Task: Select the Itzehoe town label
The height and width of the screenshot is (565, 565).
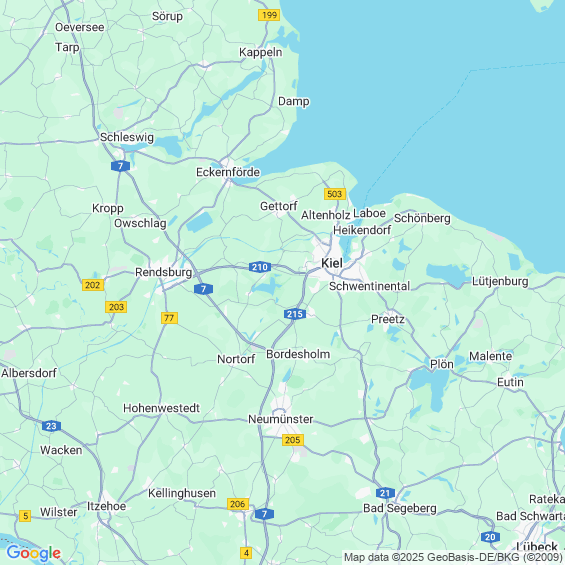Action: (x=107, y=506)
